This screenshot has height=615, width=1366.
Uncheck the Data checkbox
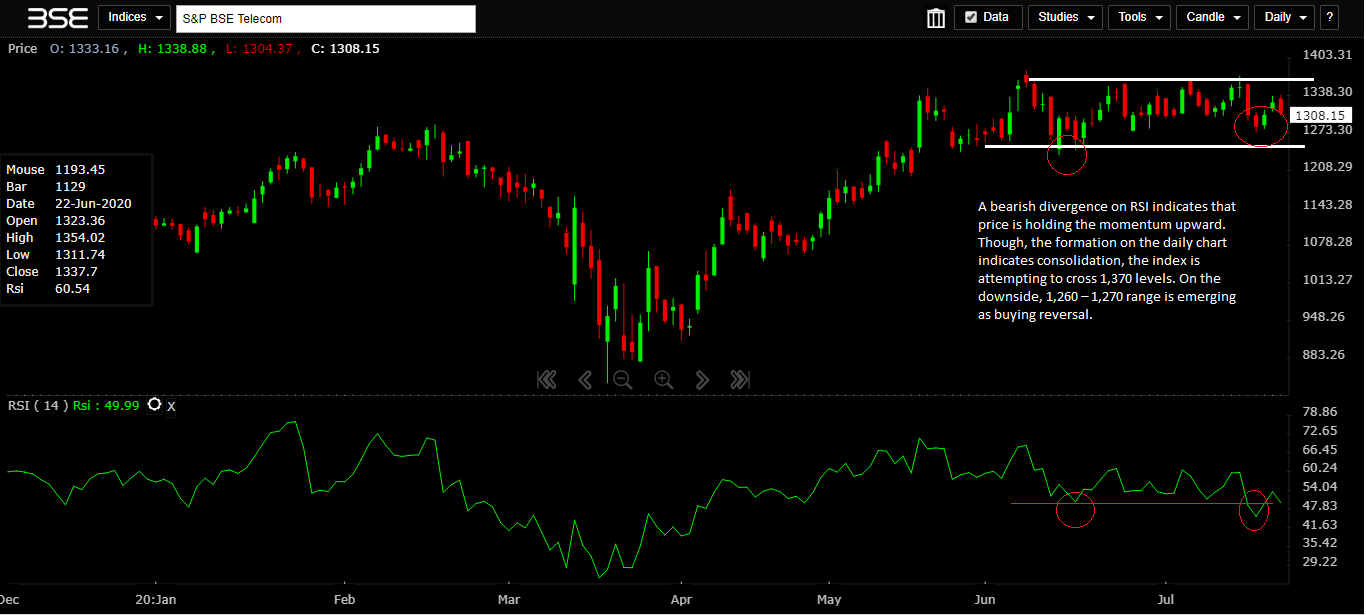pyautogui.click(x=970, y=17)
